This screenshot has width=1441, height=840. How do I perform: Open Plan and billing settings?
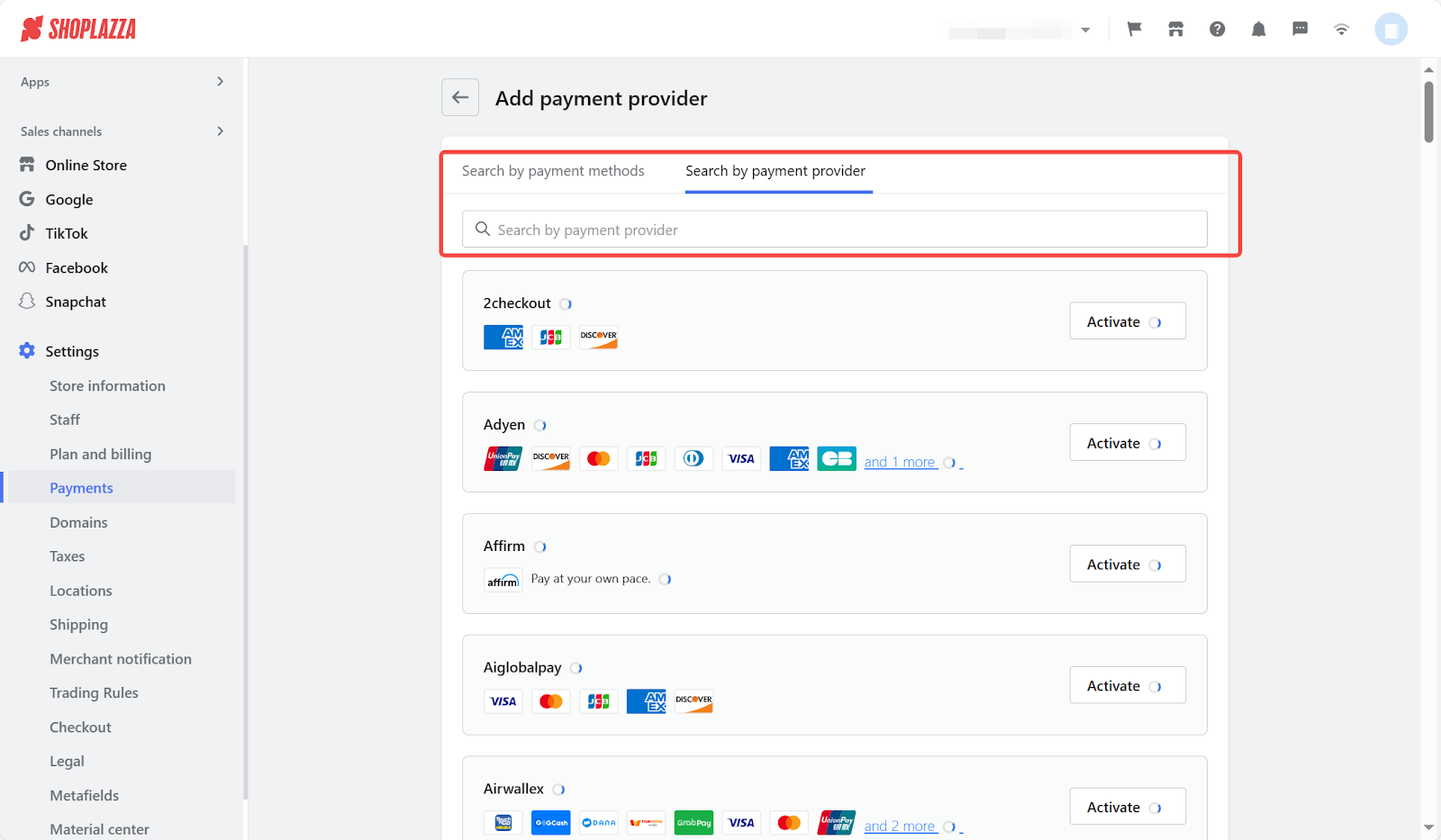point(100,454)
